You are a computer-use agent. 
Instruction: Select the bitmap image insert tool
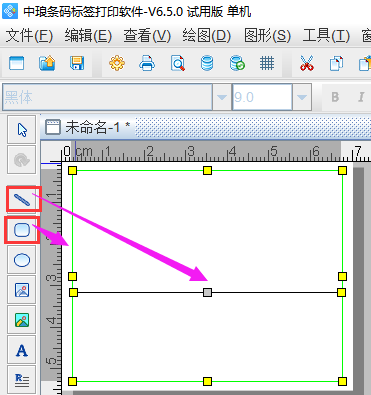22,320
